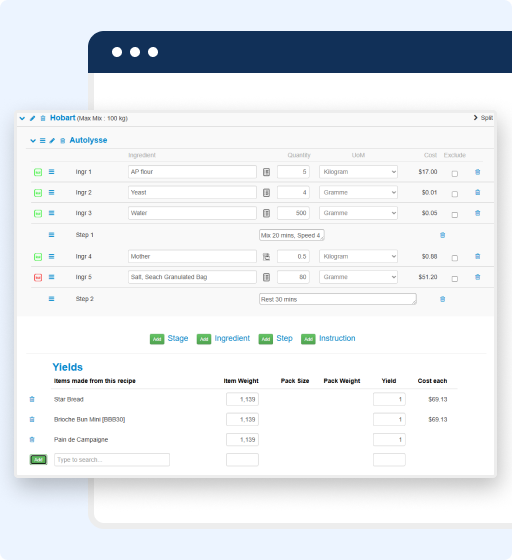Image resolution: width=512 pixels, height=560 pixels.
Task: Remove Star Bread from yields list
Action: [32, 399]
